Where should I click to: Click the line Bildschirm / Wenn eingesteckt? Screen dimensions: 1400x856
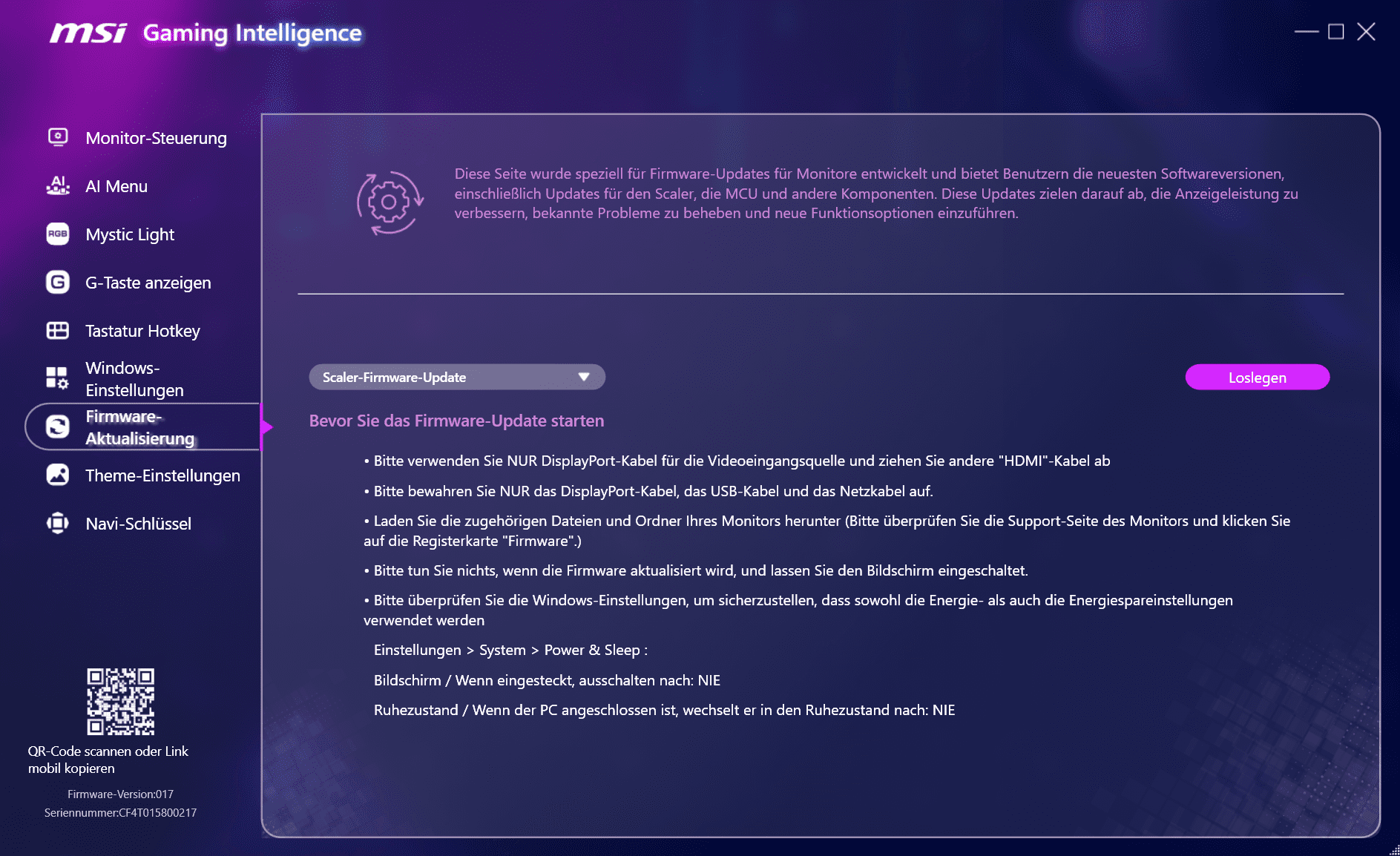547,680
